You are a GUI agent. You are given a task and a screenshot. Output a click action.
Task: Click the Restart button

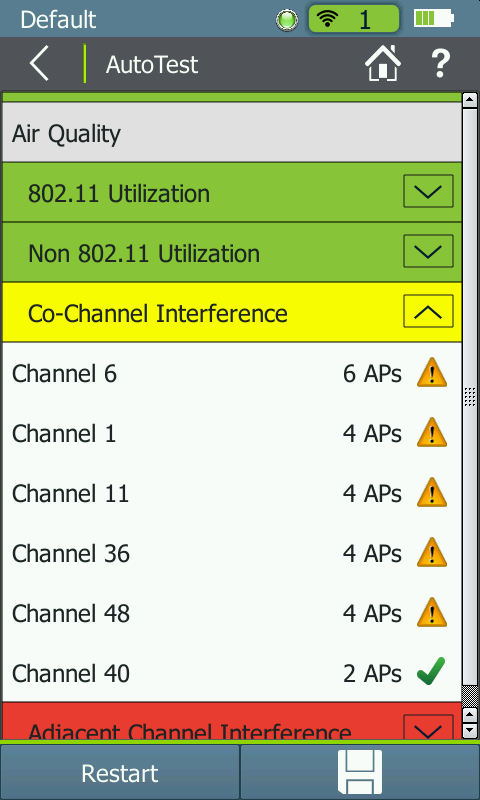120,773
